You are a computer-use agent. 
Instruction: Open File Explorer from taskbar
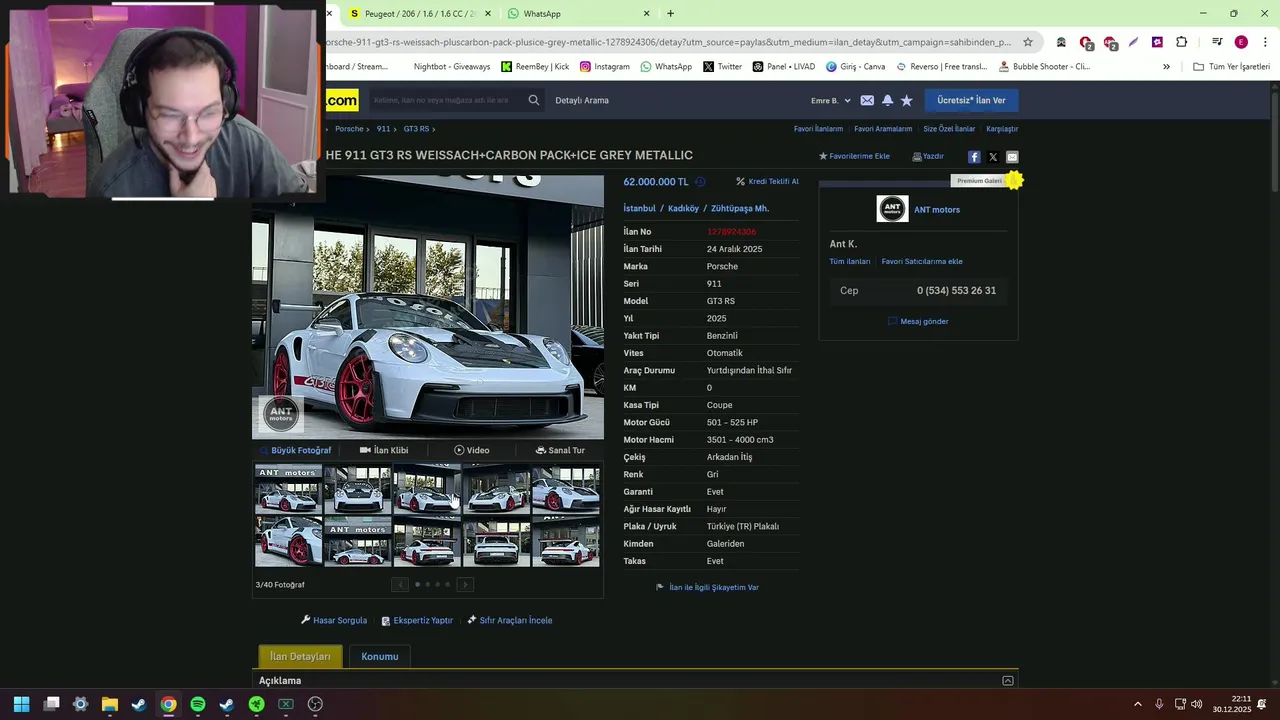pyautogui.click(x=110, y=704)
